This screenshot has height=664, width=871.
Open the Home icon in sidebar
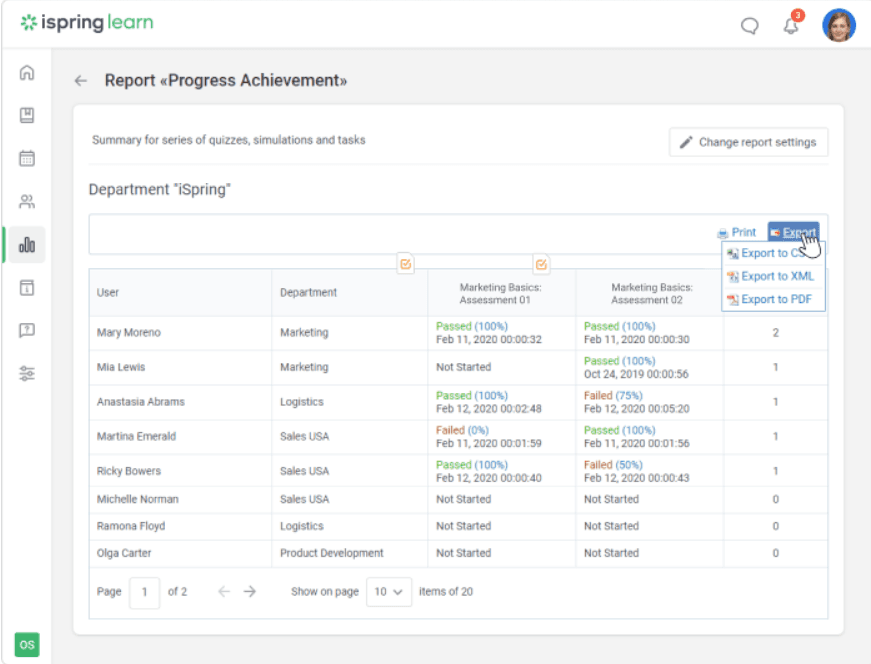pyautogui.click(x=27, y=73)
